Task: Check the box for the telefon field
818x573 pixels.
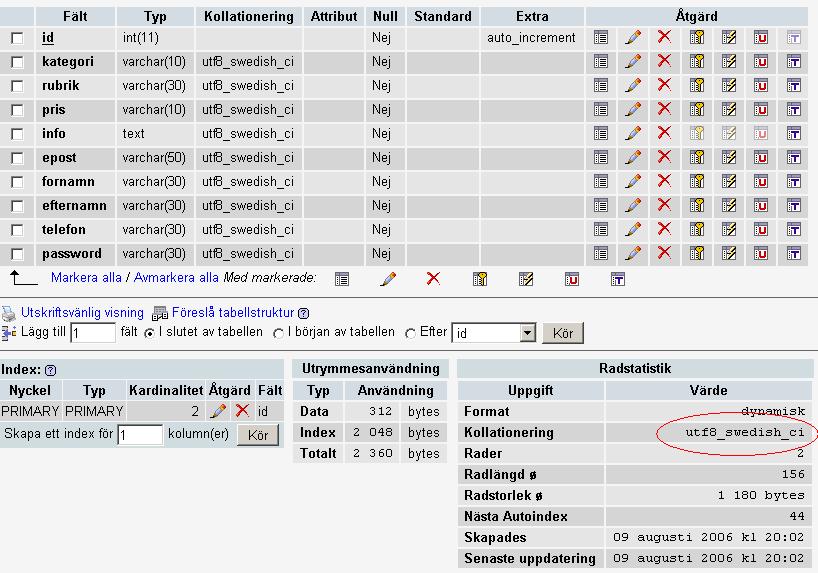Action: [x=17, y=230]
